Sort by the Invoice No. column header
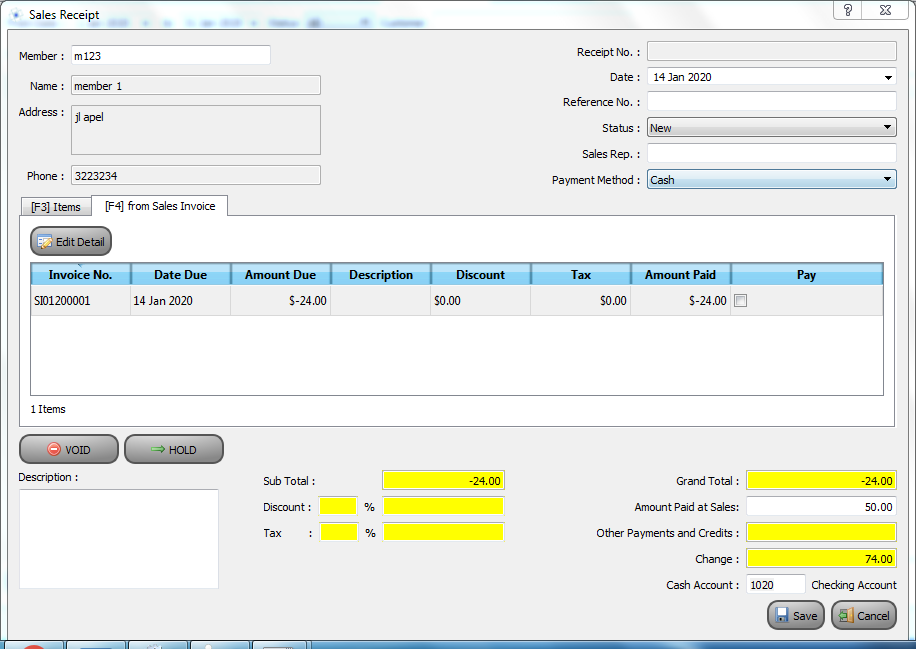 point(80,275)
